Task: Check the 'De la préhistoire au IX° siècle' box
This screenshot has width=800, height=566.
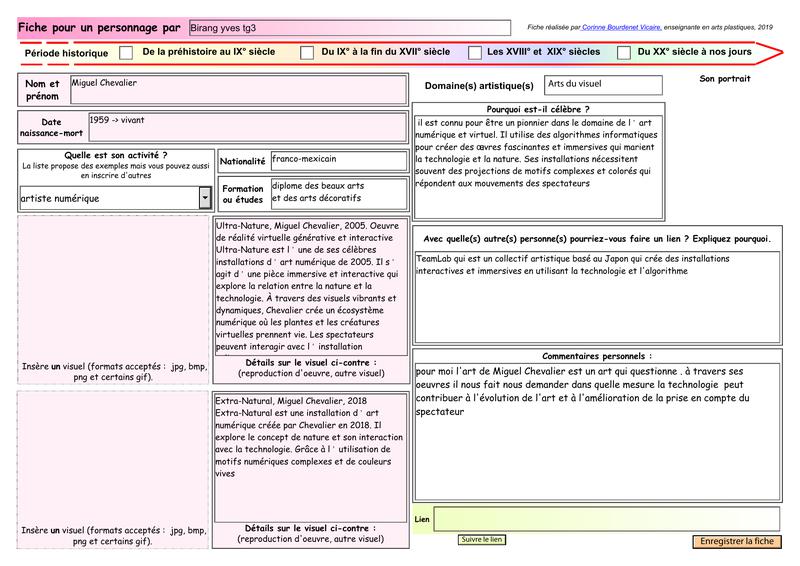Action: (x=126, y=52)
